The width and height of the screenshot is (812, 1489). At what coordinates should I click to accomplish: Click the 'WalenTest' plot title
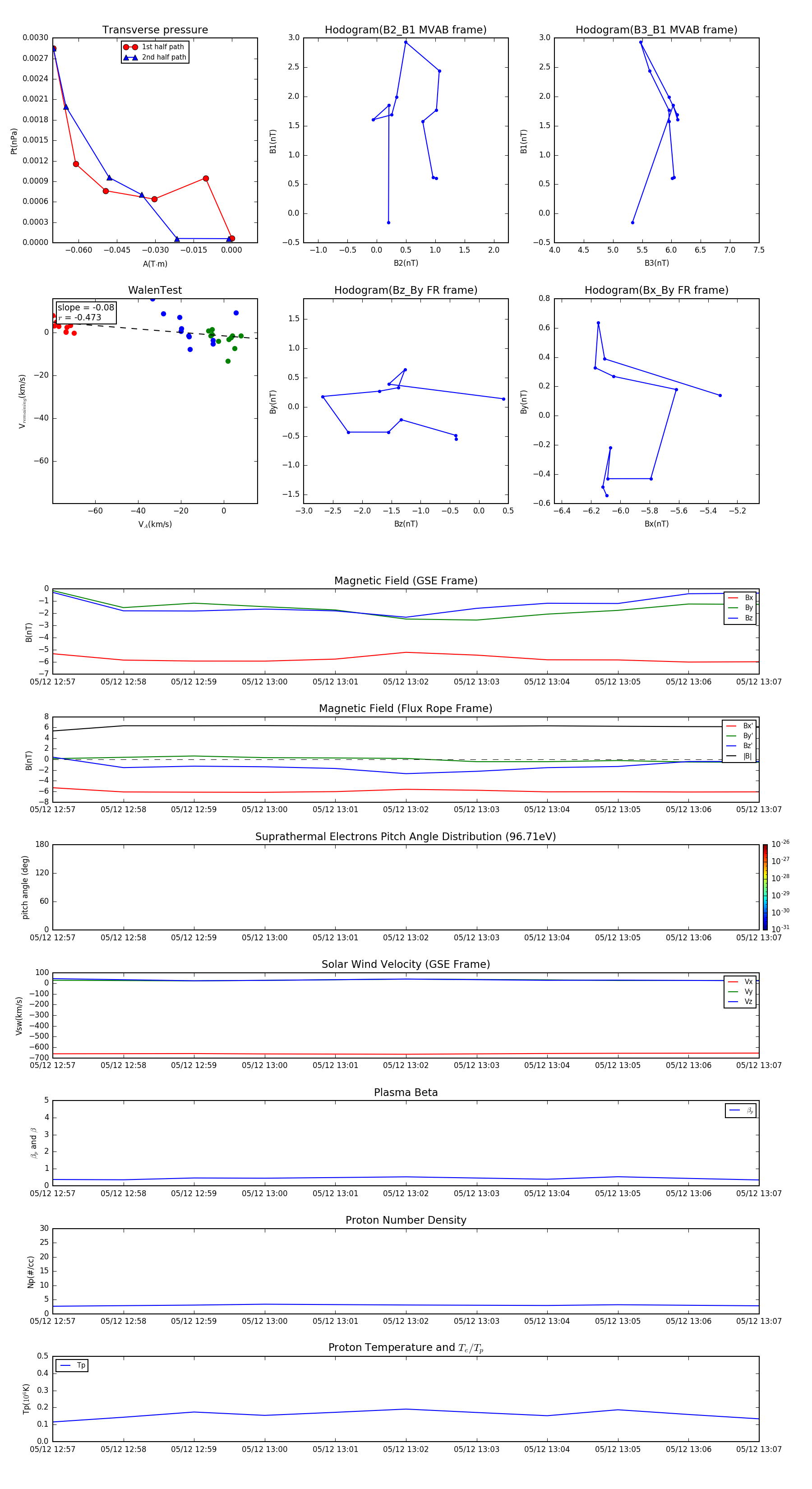(x=155, y=290)
